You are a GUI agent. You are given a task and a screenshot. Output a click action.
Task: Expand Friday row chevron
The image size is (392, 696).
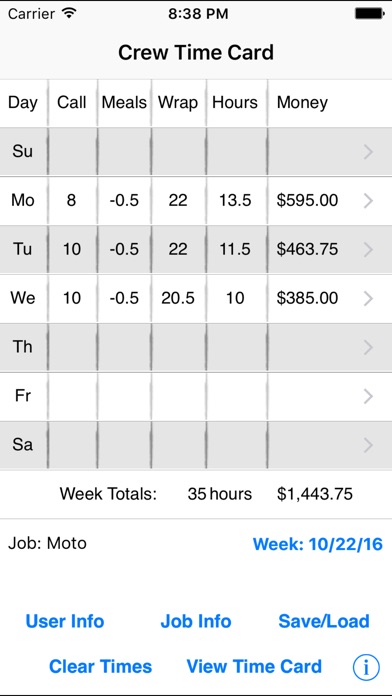click(x=368, y=396)
